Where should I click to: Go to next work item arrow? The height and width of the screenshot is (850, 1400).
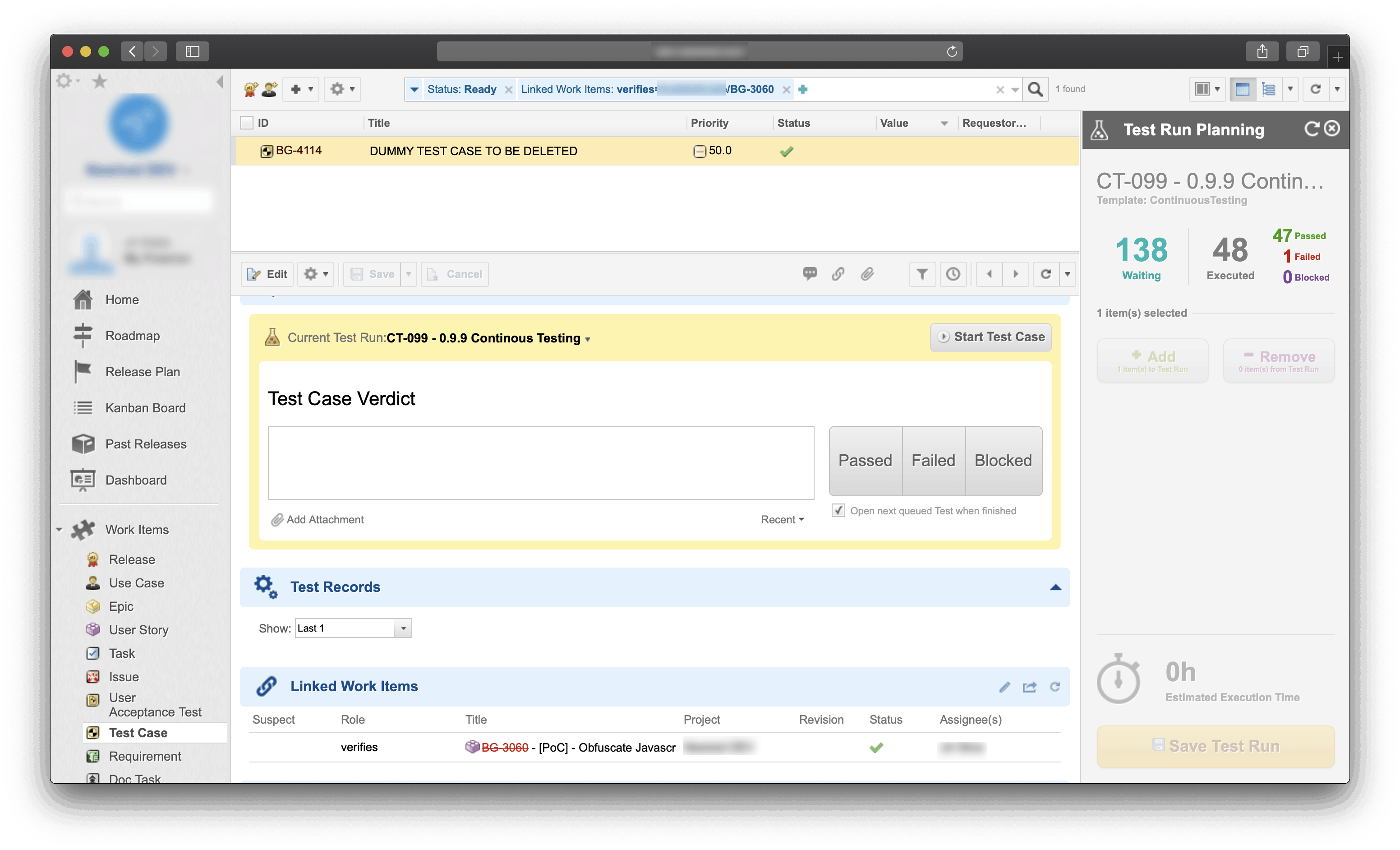click(1015, 274)
